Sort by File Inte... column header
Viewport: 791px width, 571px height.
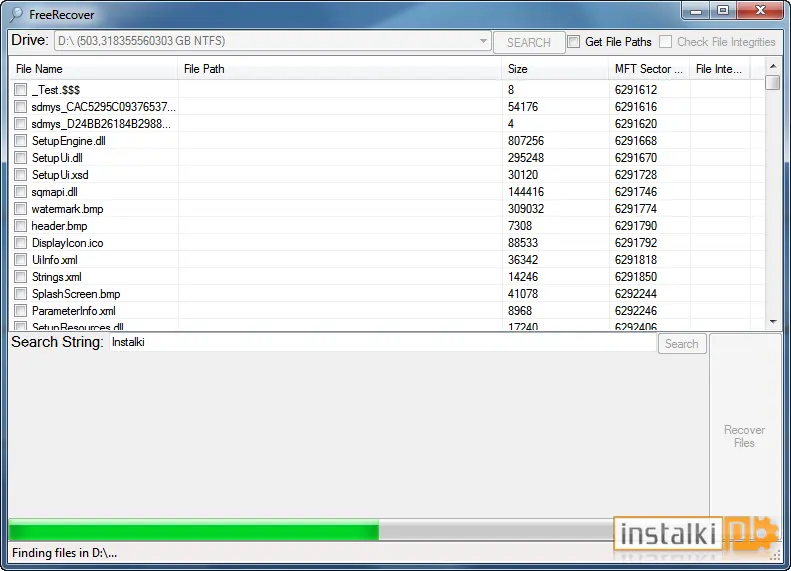coord(720,69)
